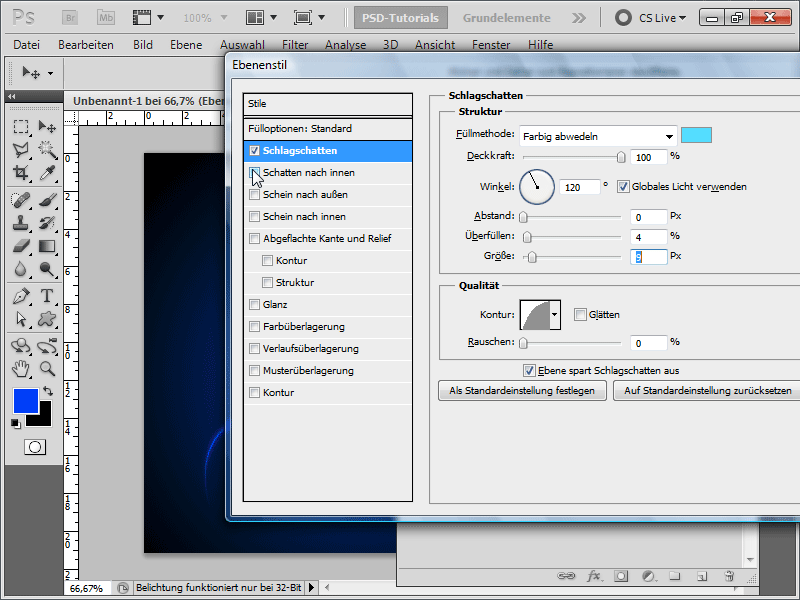Swap foreground and background colors
Screen dimensions: 800x600
48,391
